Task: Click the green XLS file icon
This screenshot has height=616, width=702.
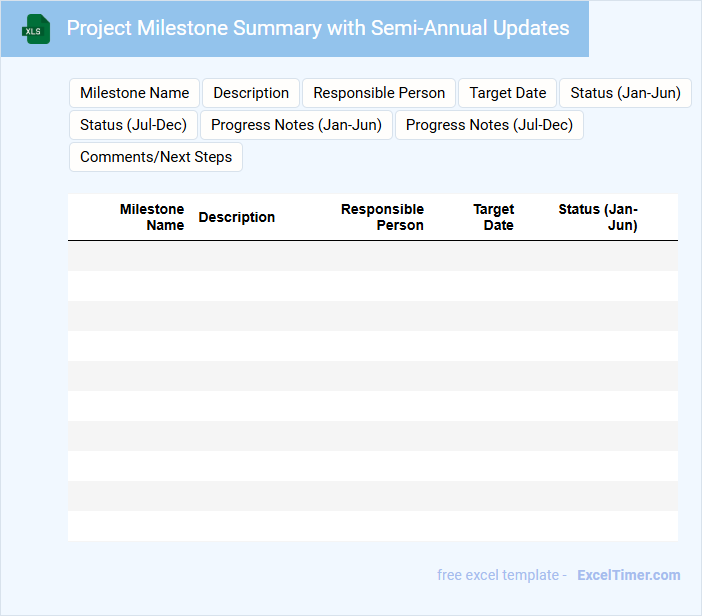Action: 36,29
